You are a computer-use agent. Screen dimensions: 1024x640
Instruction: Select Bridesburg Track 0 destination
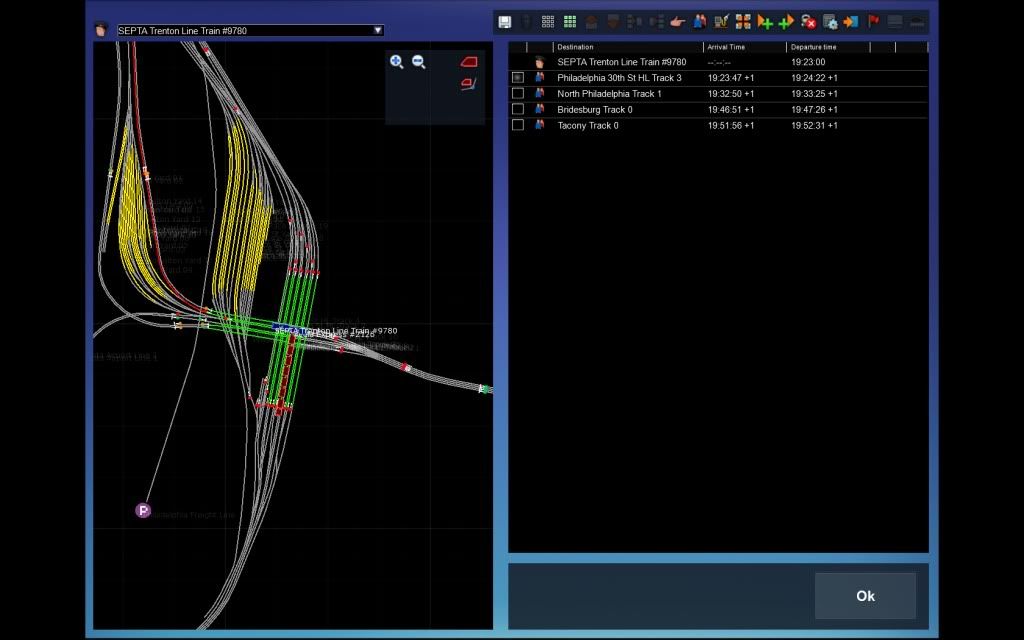595,109
